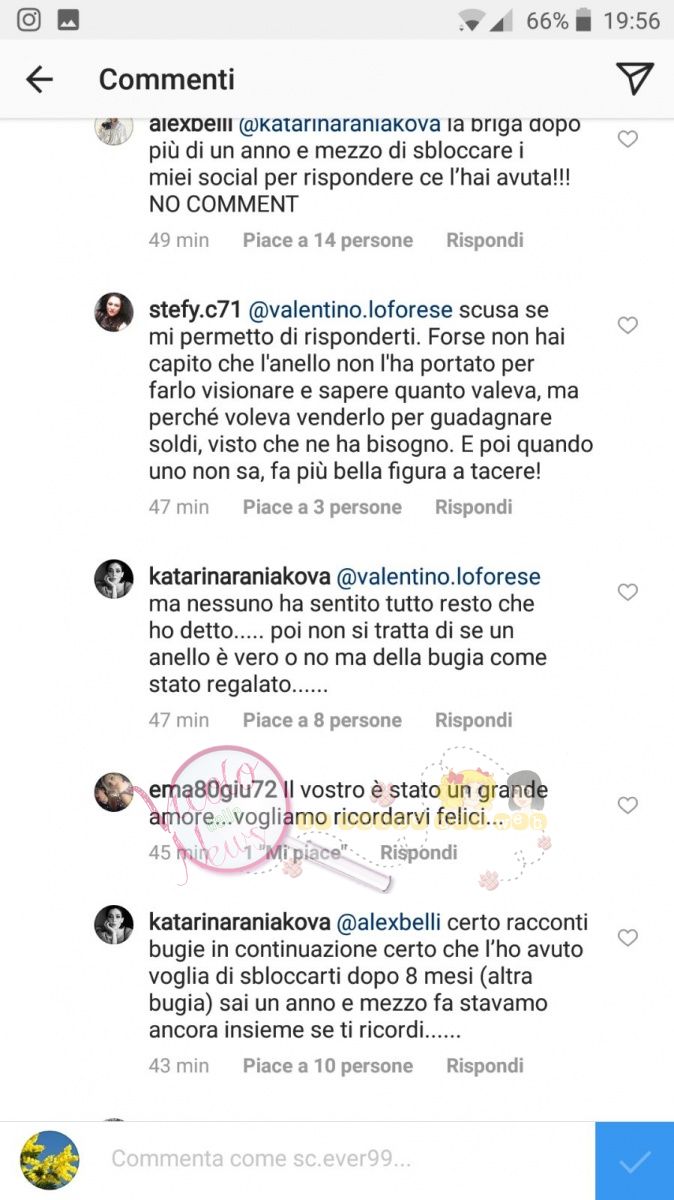This screenshot has height=1200, width=674.
Task: Open ema80giu72 profile picture
Action: pos(114,792)
